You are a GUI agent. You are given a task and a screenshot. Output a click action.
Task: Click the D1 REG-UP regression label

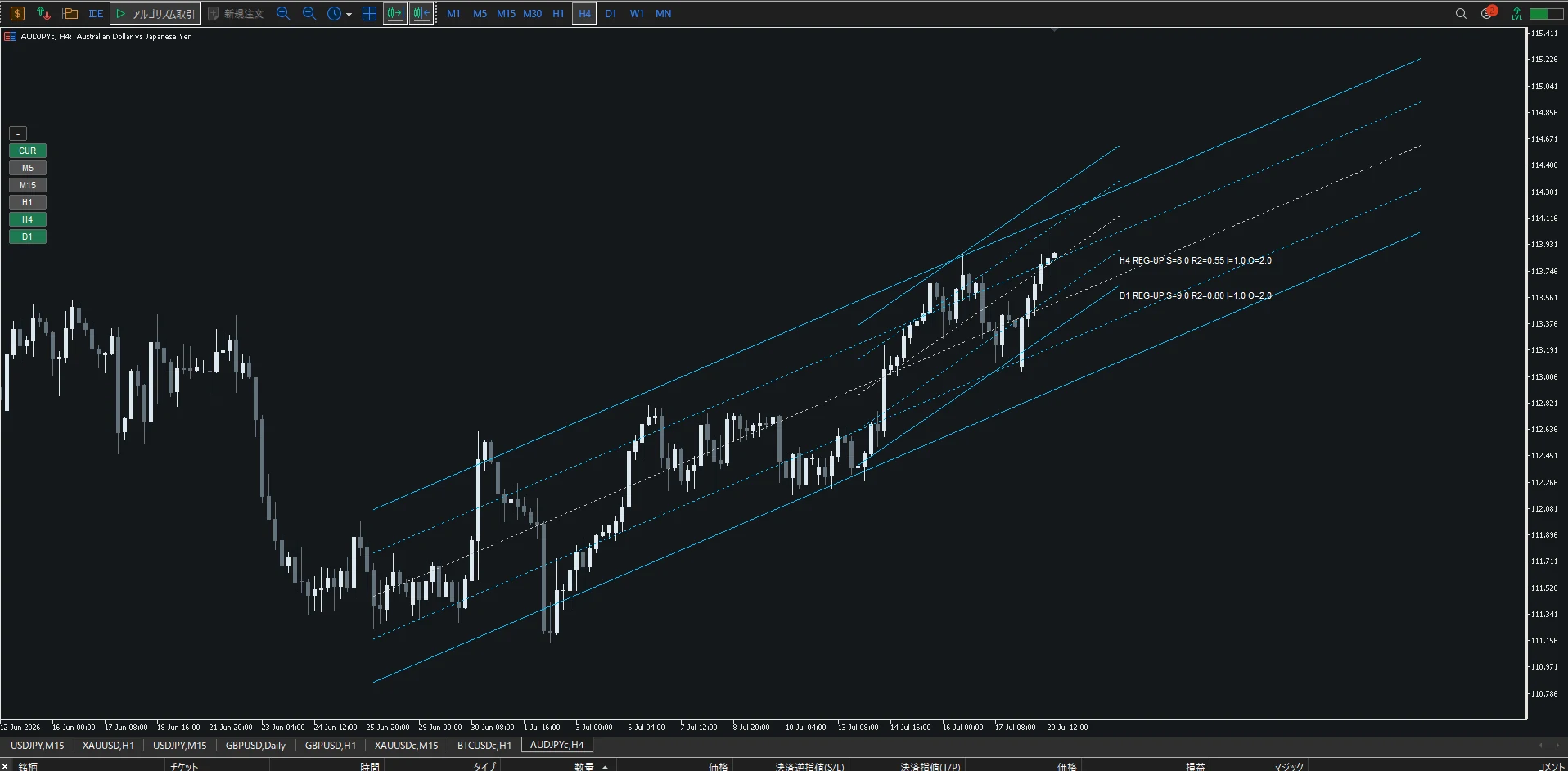coord(1196,295)
